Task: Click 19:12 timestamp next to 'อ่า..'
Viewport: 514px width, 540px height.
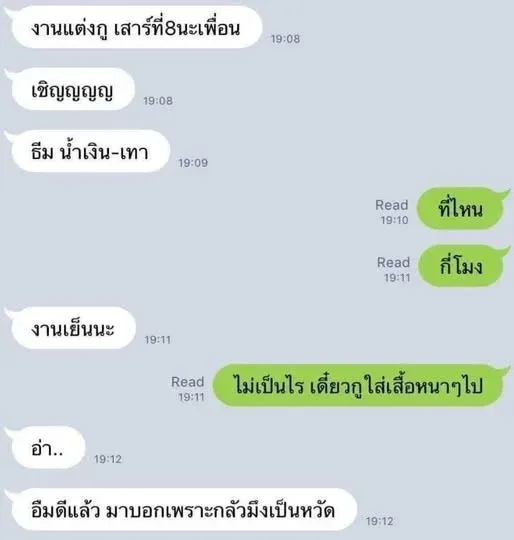Action: pos(108,459)
